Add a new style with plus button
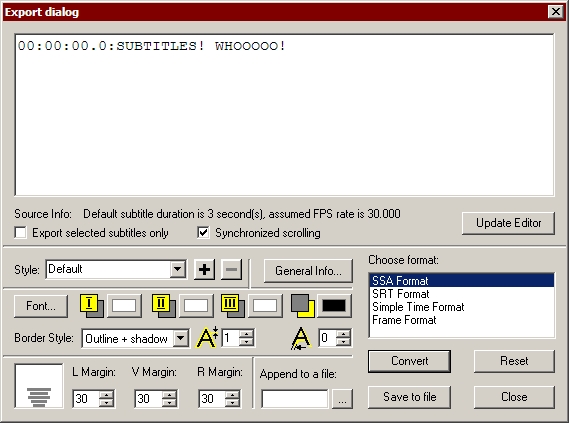Screen dimensions: 569x423 (x=204, y=270)
